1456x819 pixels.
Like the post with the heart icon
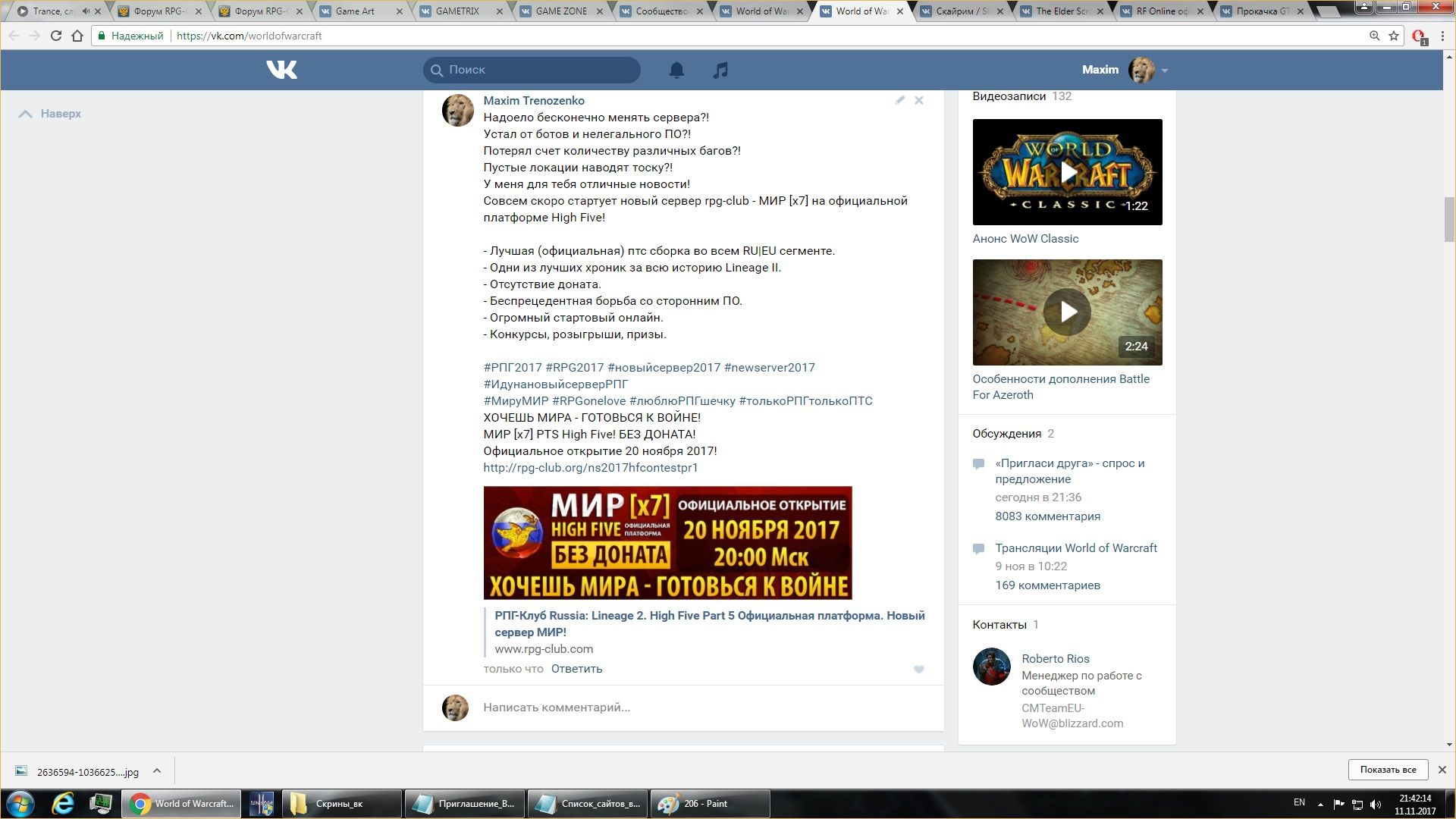[x=918, y=669]
